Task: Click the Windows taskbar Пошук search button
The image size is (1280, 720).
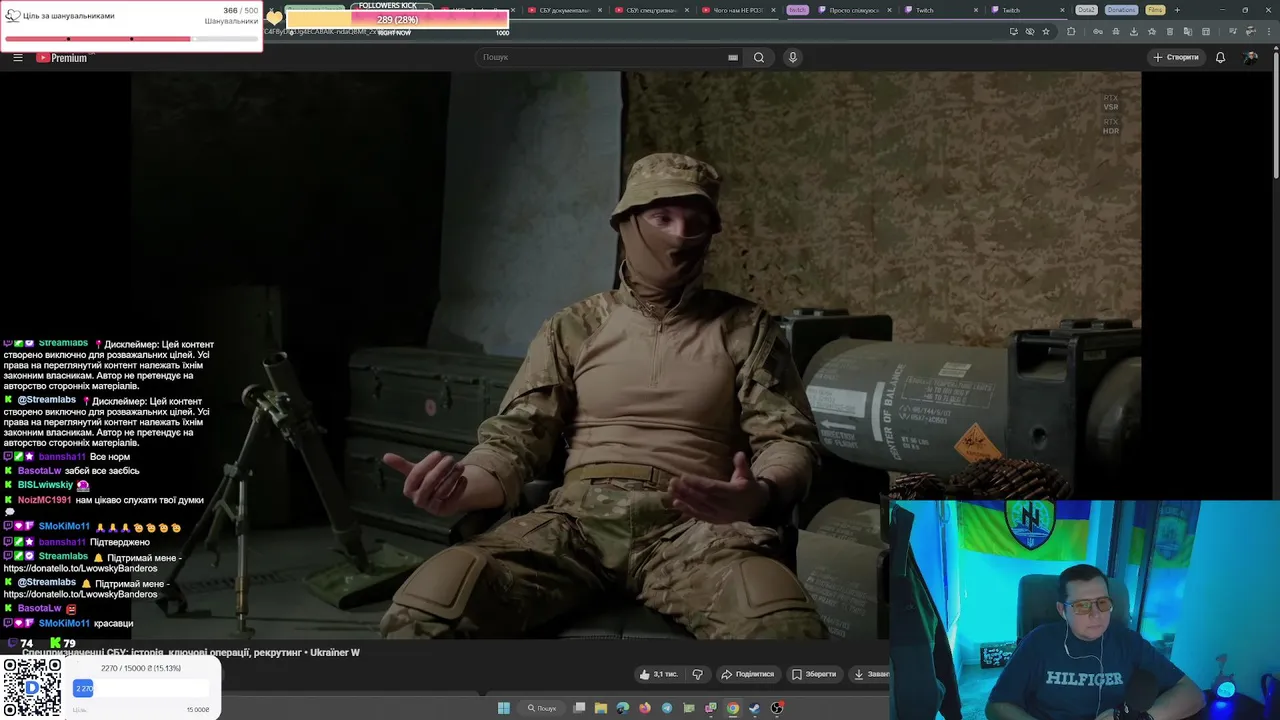Action: [542, 708]
